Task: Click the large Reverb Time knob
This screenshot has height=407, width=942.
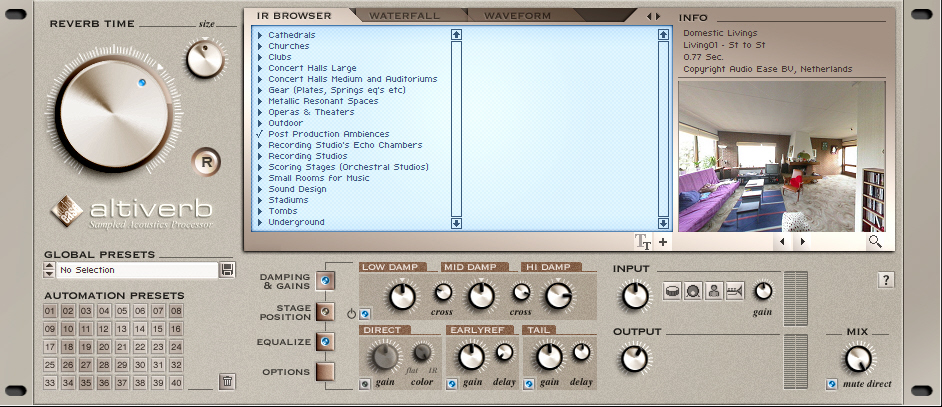Action: pos(114,114)
